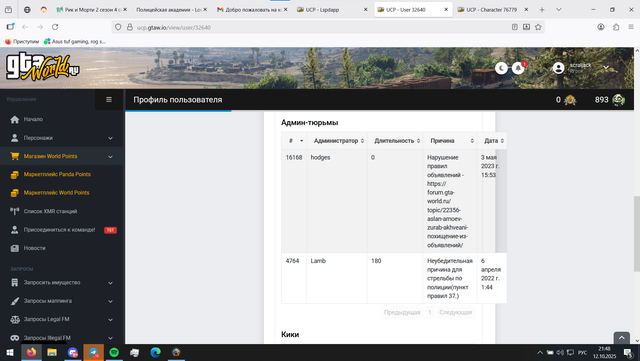Sort by Администратор column
Image resolution: width=640 pixels, height=361 pixels.
pos(337,141)
